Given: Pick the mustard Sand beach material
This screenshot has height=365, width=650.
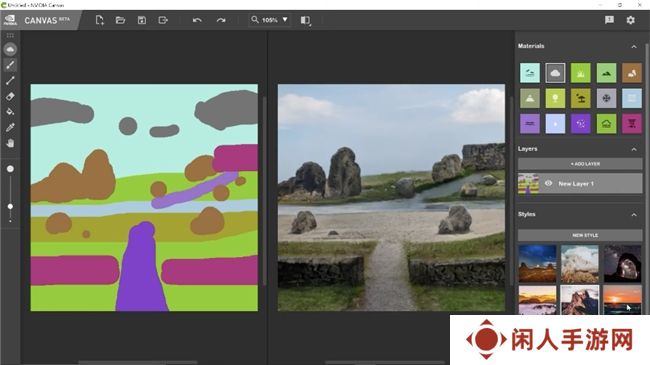Looking at the screenshot, I should click(x=580, y=98).
